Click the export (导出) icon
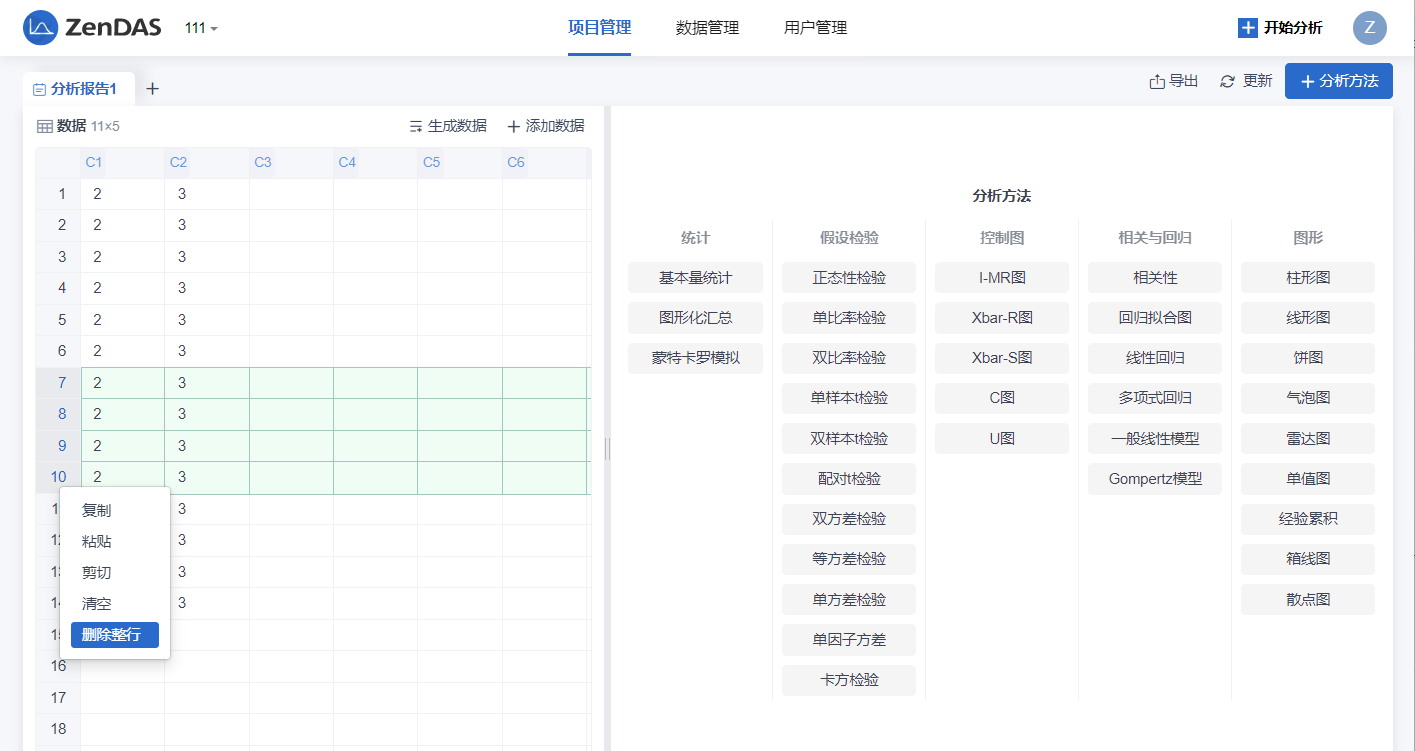Screen dimensions: 1415x751 [x=1157, y=81]
